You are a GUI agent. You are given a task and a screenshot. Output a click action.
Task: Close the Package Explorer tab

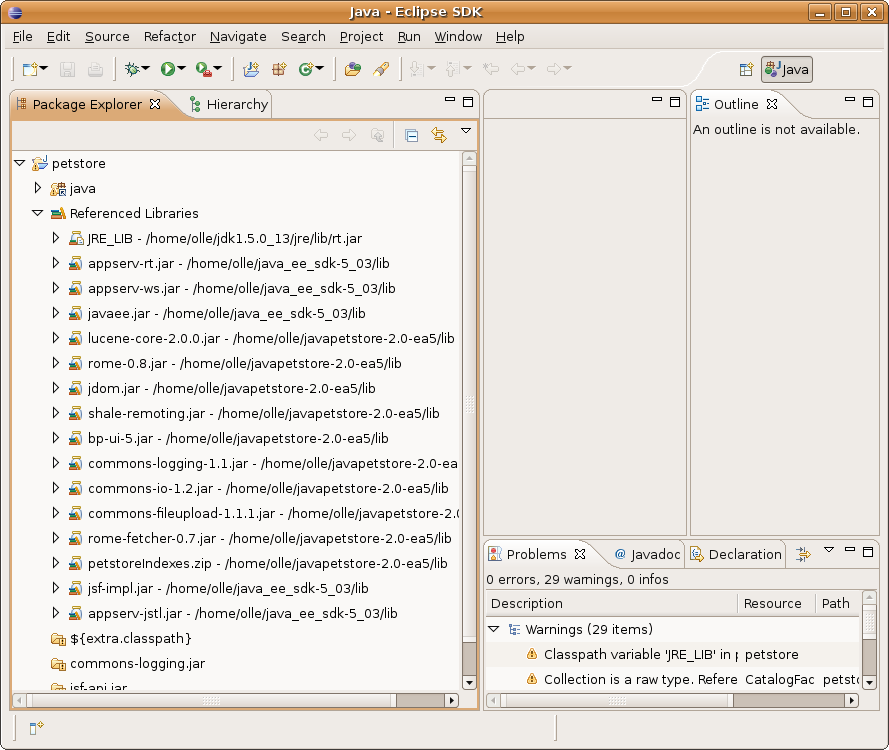point(155,104)
